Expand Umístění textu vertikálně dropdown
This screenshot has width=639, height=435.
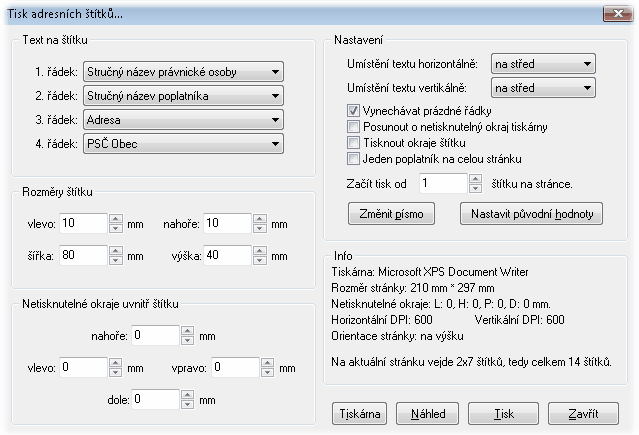pyautogui.click(x=543, y=88)
